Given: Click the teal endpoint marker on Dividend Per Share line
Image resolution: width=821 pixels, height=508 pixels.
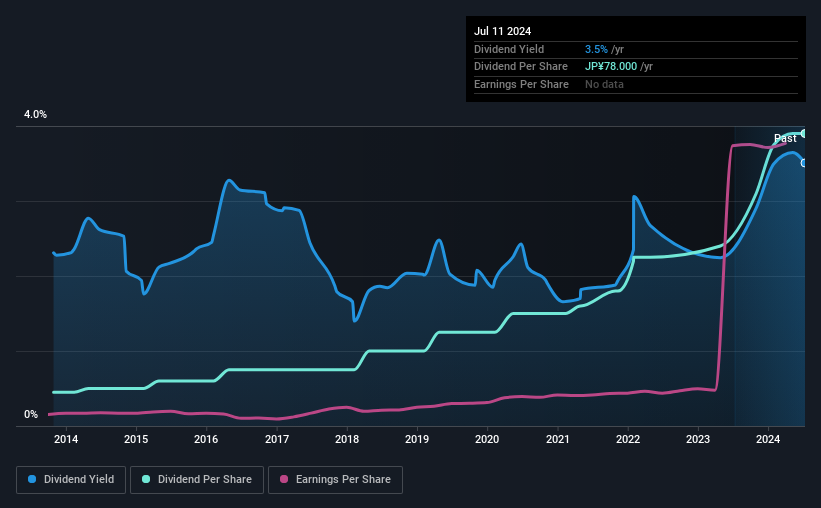Looking at the screenshot, I should pos(804,134).
